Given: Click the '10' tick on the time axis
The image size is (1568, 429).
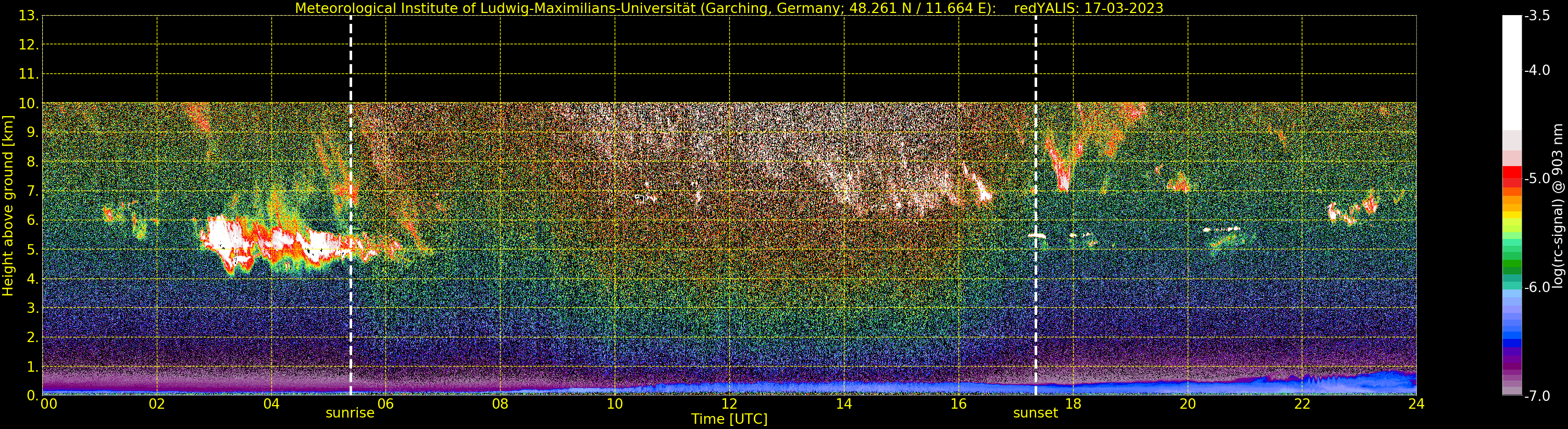Looking at the screenshot, I should (615, 404).
